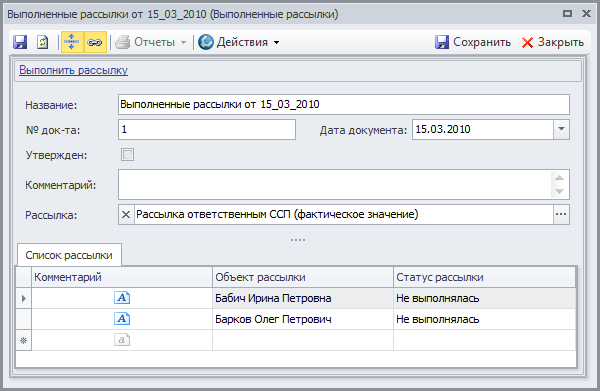
Task: Click the Статус рассылки column header
Action: click(484, 277)
